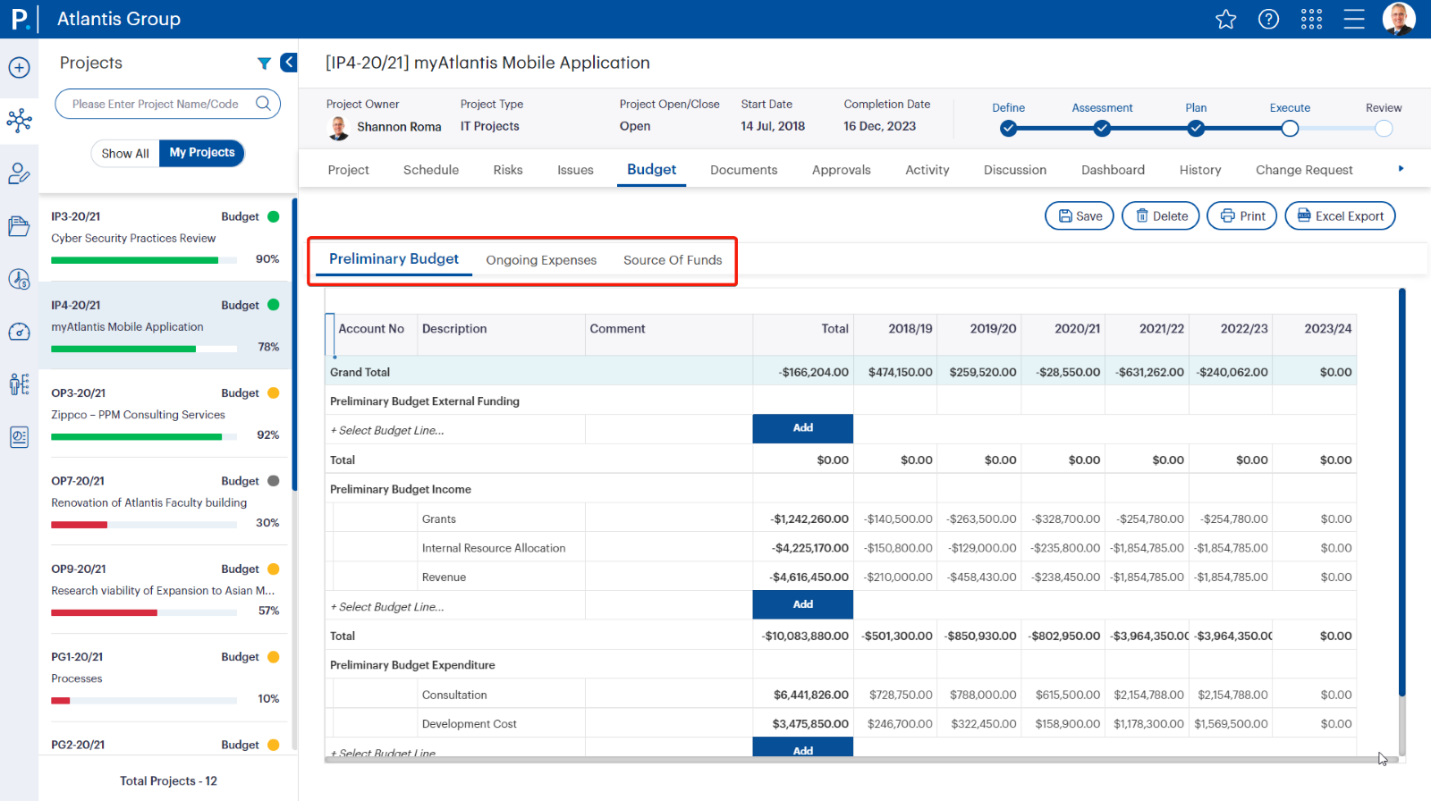Click the Excel Export button
The image size is (1431, 801).
tap(1340, 216)
